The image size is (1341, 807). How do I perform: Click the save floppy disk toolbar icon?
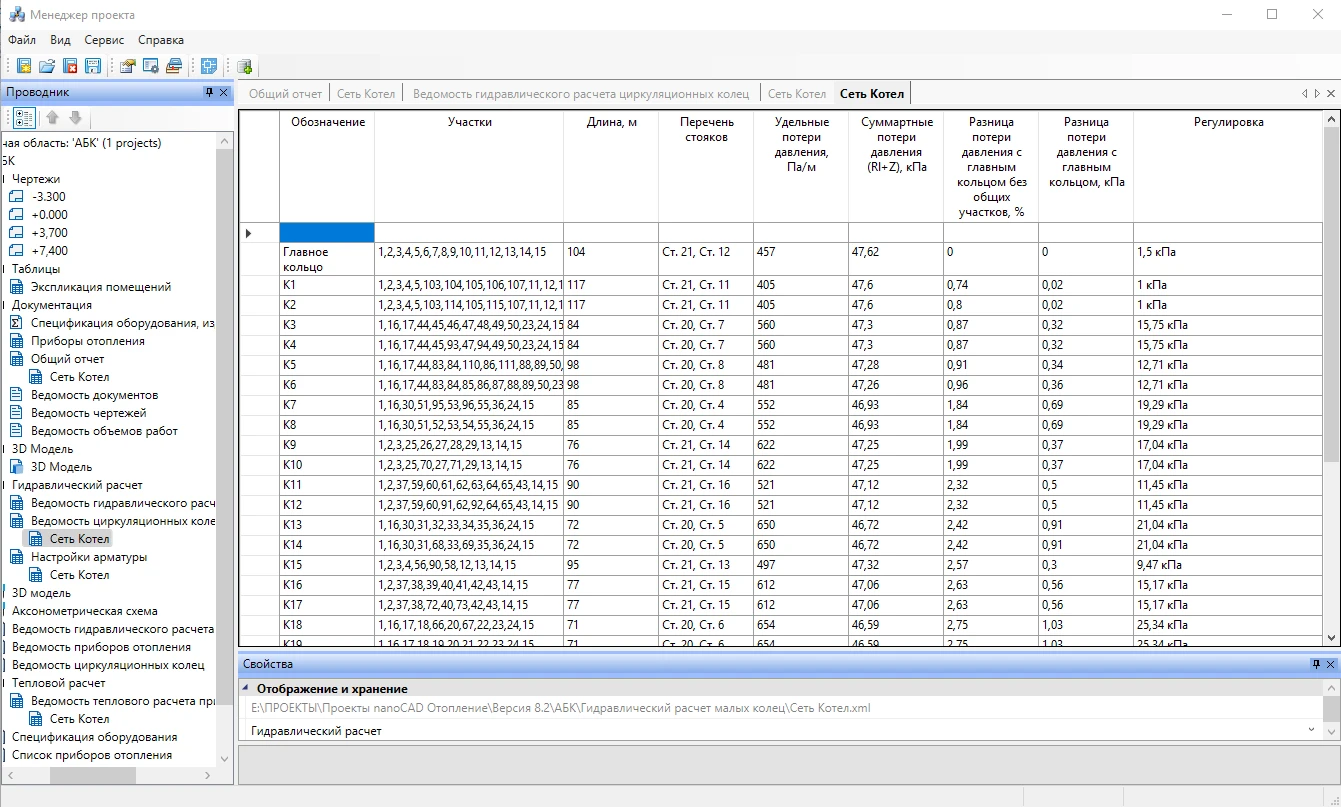click(x=93, y=66)
